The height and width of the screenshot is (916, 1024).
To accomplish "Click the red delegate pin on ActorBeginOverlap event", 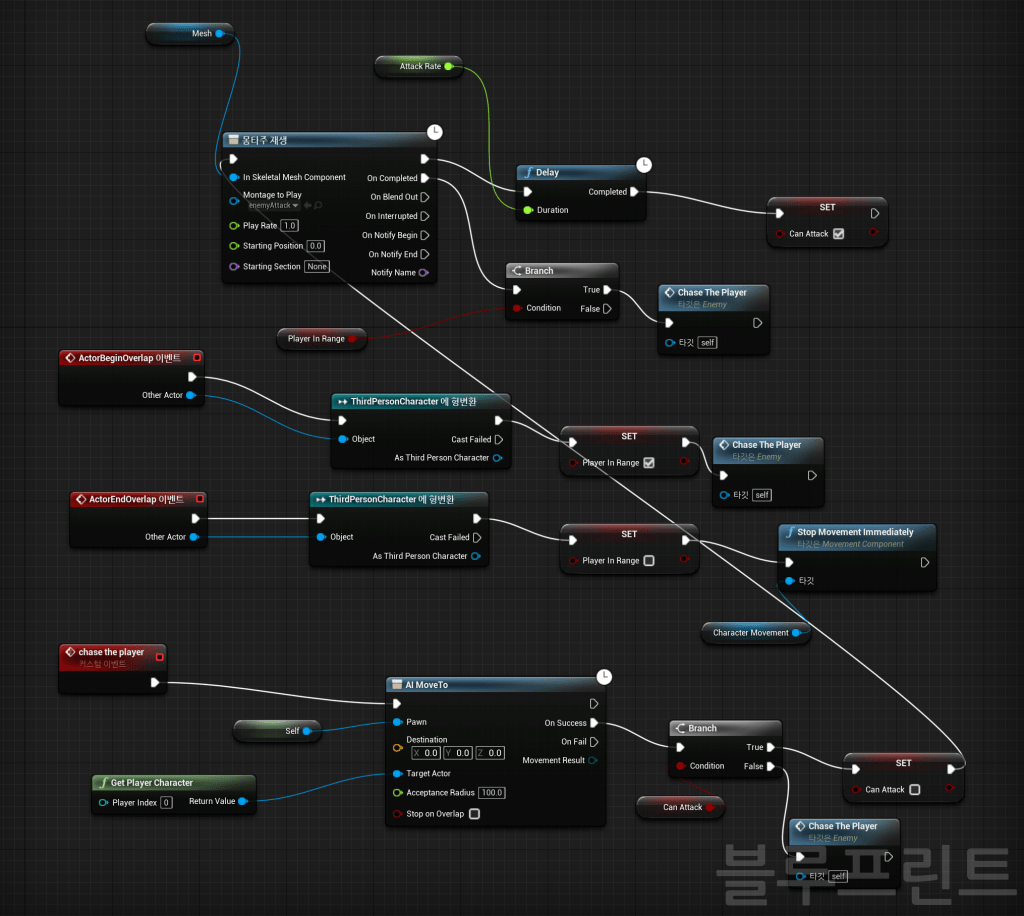I will (x=197, y=357).
